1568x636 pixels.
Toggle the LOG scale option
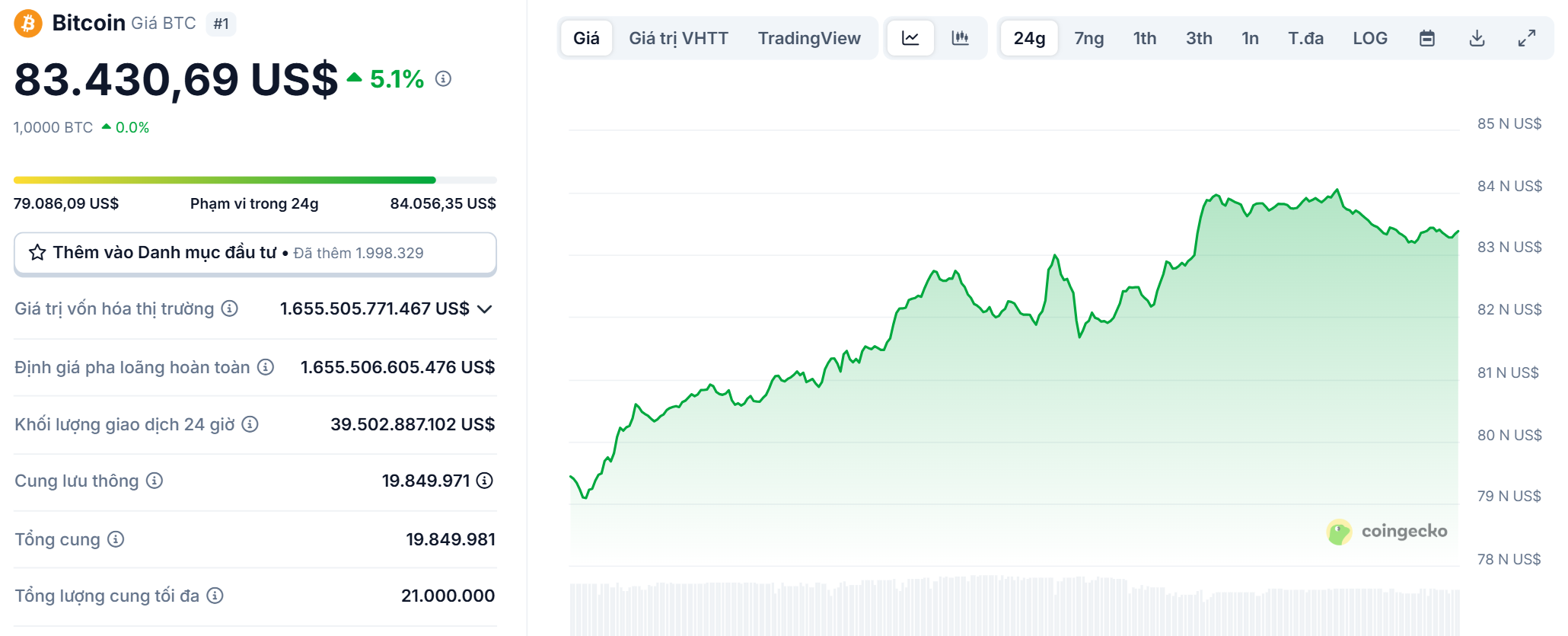click(1370, 38)
